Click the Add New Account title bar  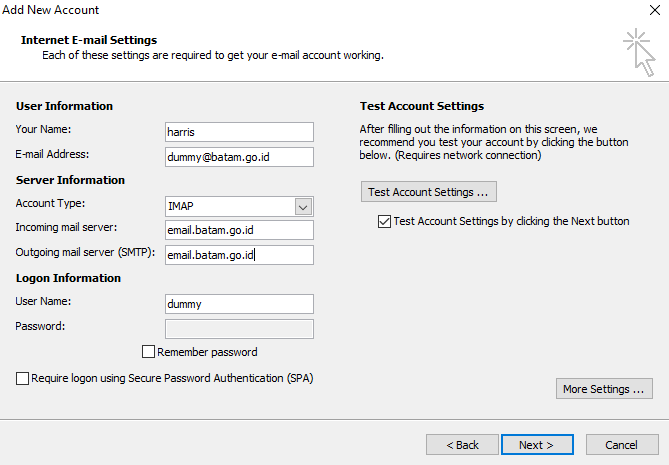pyautogui.click(x=300, y=10)
